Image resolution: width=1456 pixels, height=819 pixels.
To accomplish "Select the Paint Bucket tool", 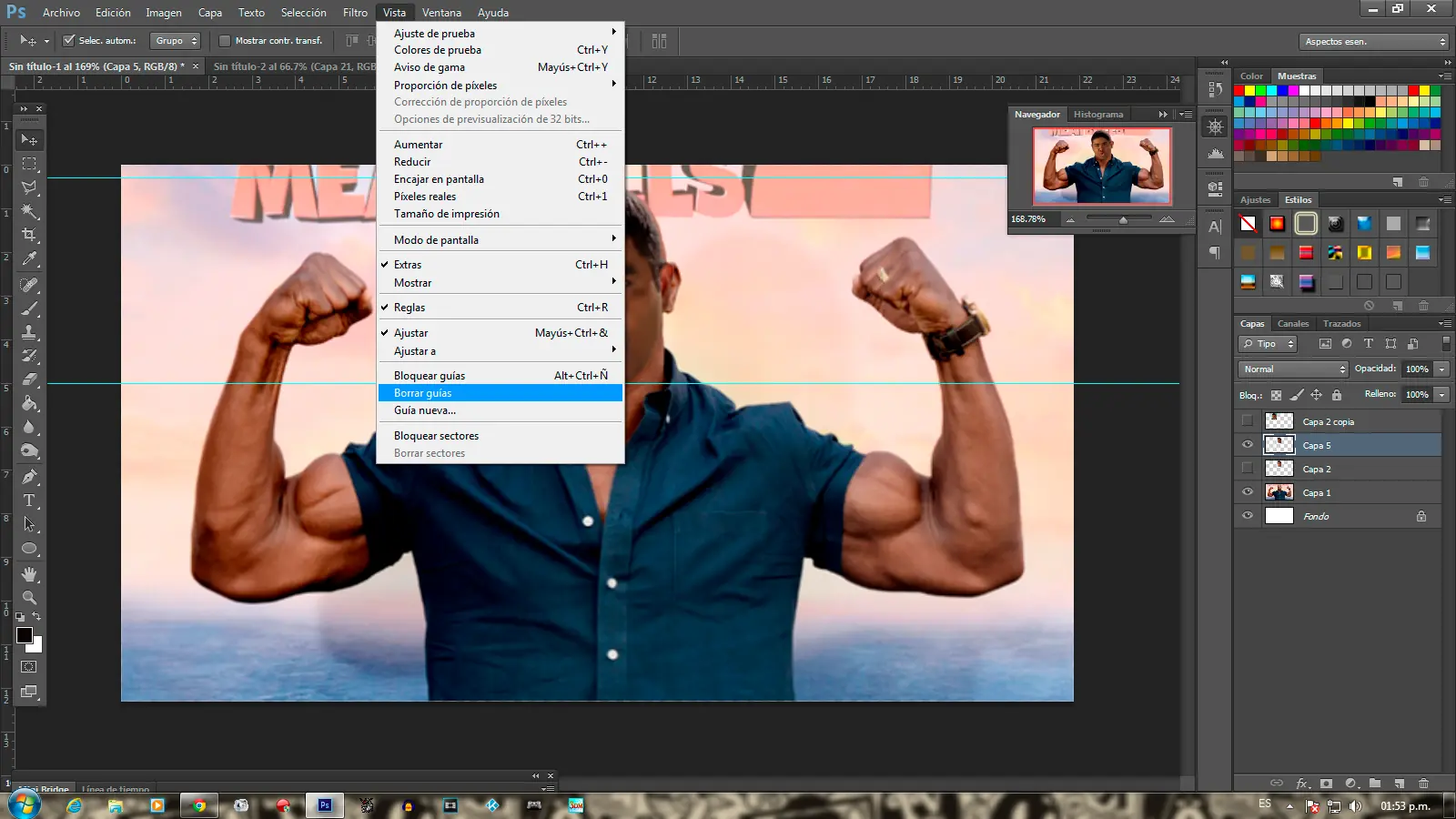I will 29,403.
